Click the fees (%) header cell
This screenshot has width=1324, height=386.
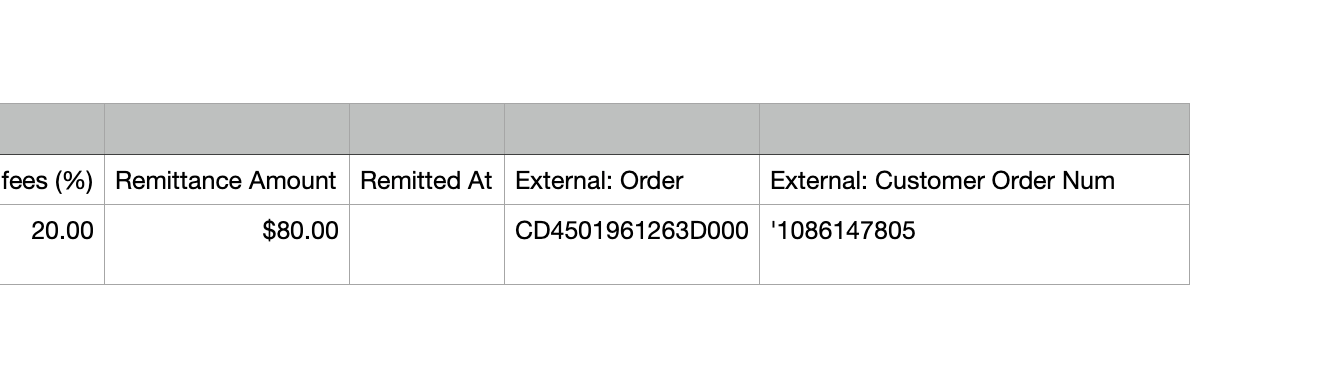coord(52,180)
